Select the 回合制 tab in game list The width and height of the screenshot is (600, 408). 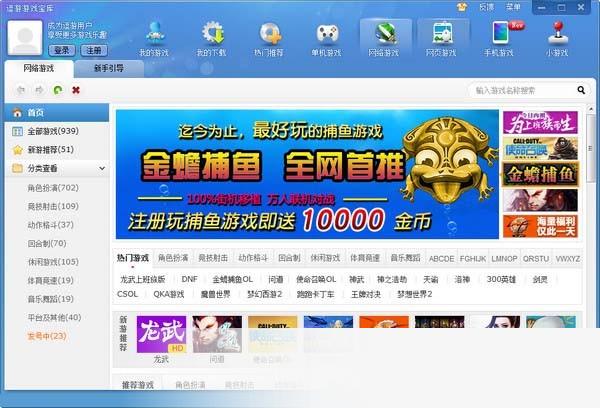click(x=289, y=258)
